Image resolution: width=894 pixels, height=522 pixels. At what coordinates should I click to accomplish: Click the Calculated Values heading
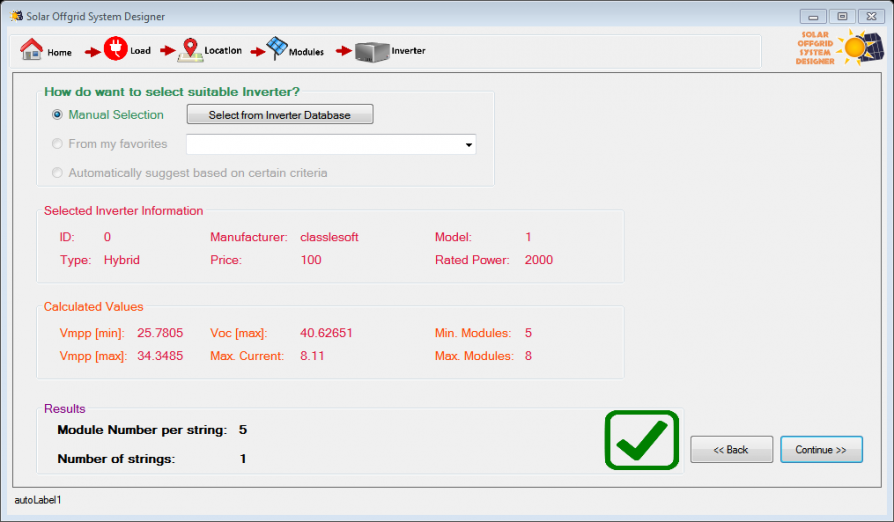coord(94,307)
